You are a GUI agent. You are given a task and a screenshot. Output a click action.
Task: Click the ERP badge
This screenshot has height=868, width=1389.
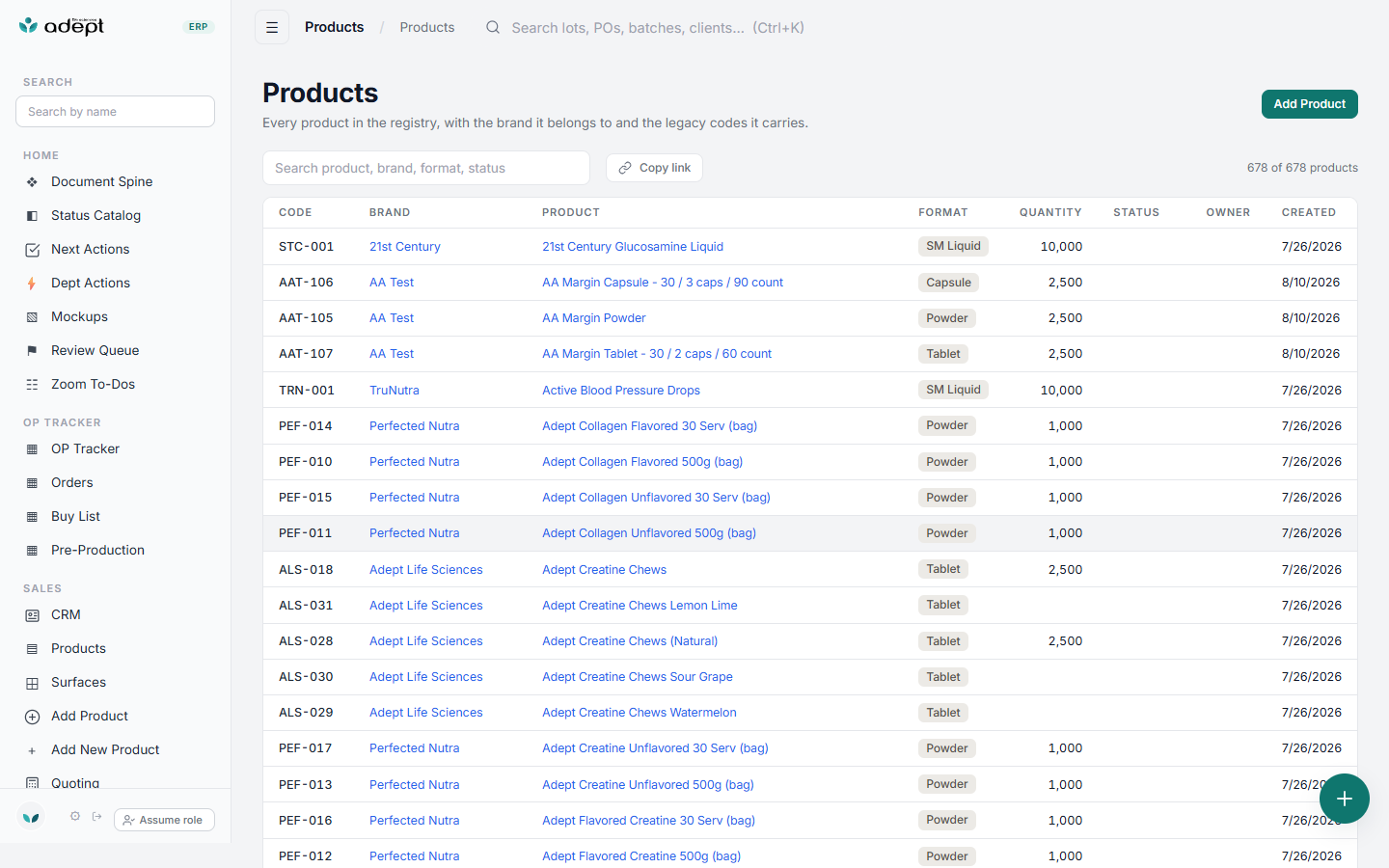[198, 27]
